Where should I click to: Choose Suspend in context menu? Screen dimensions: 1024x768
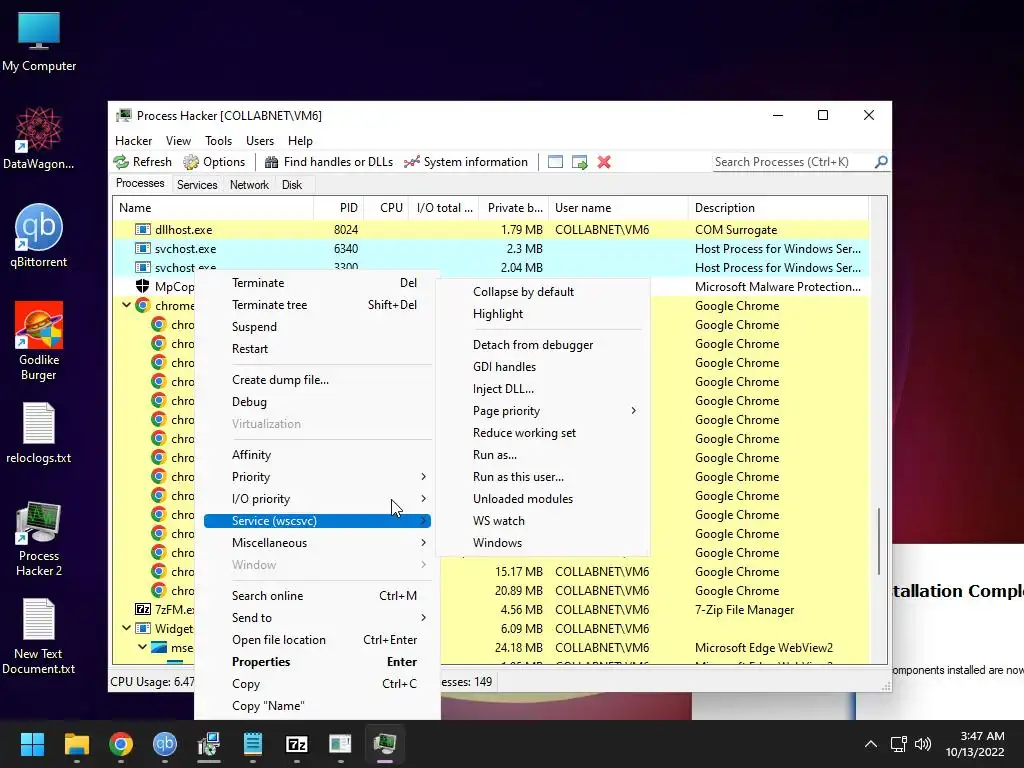317,327
